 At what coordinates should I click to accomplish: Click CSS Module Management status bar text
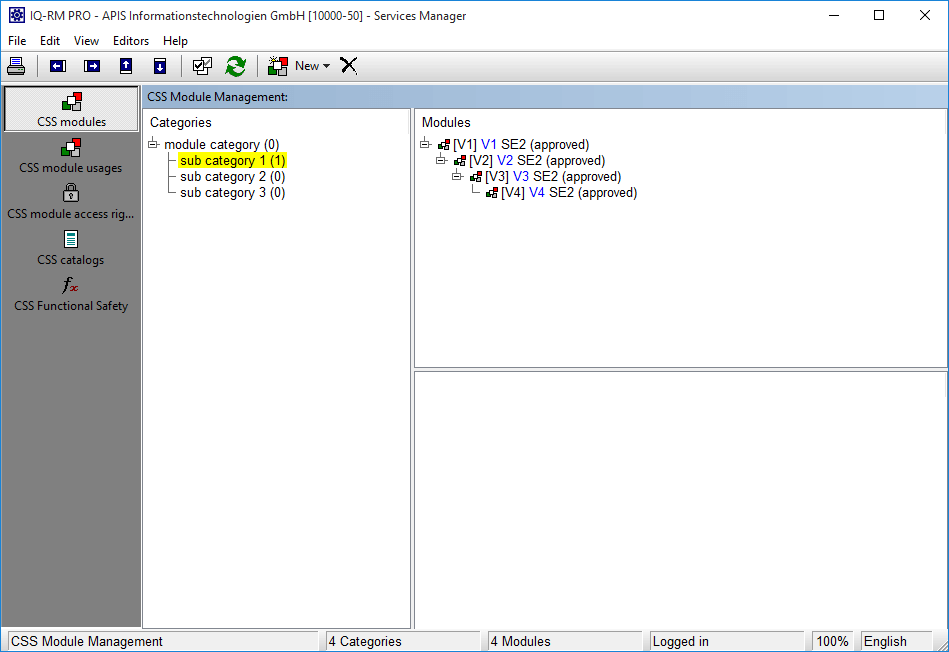pos(87,641)
